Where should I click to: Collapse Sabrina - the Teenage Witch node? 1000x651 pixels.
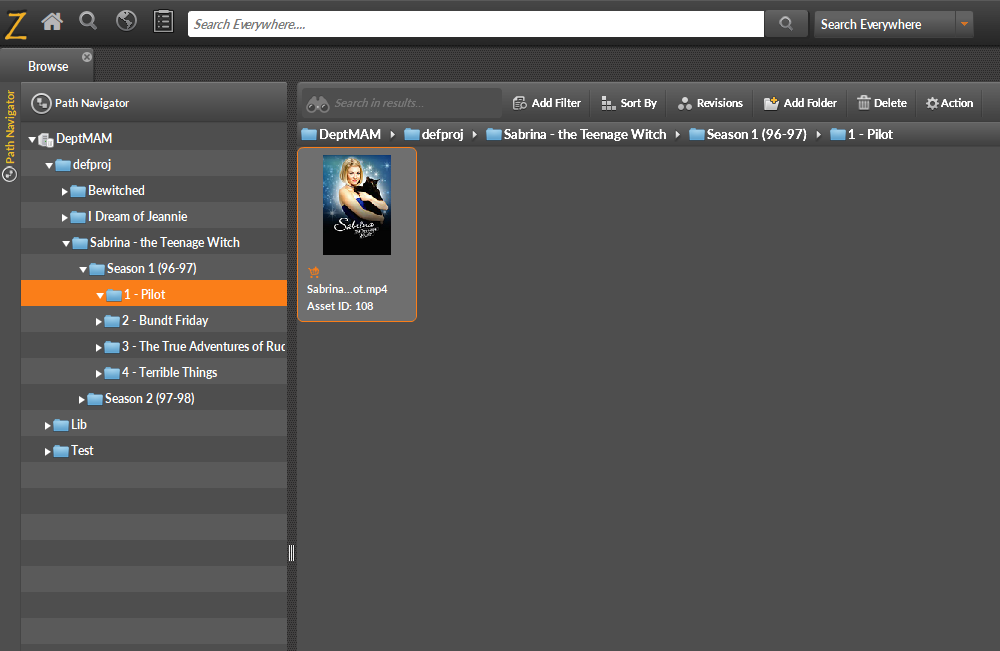66,244
